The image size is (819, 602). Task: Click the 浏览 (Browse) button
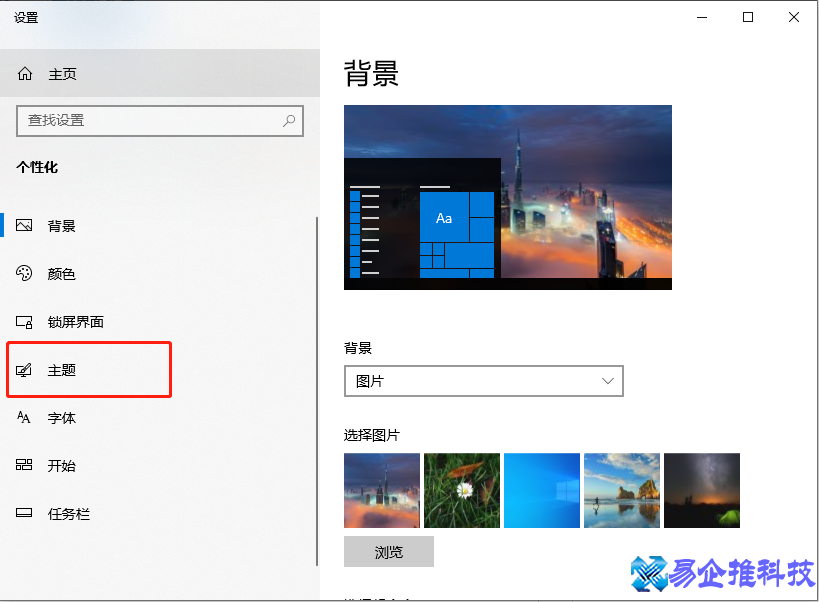(x=389, y=551)
